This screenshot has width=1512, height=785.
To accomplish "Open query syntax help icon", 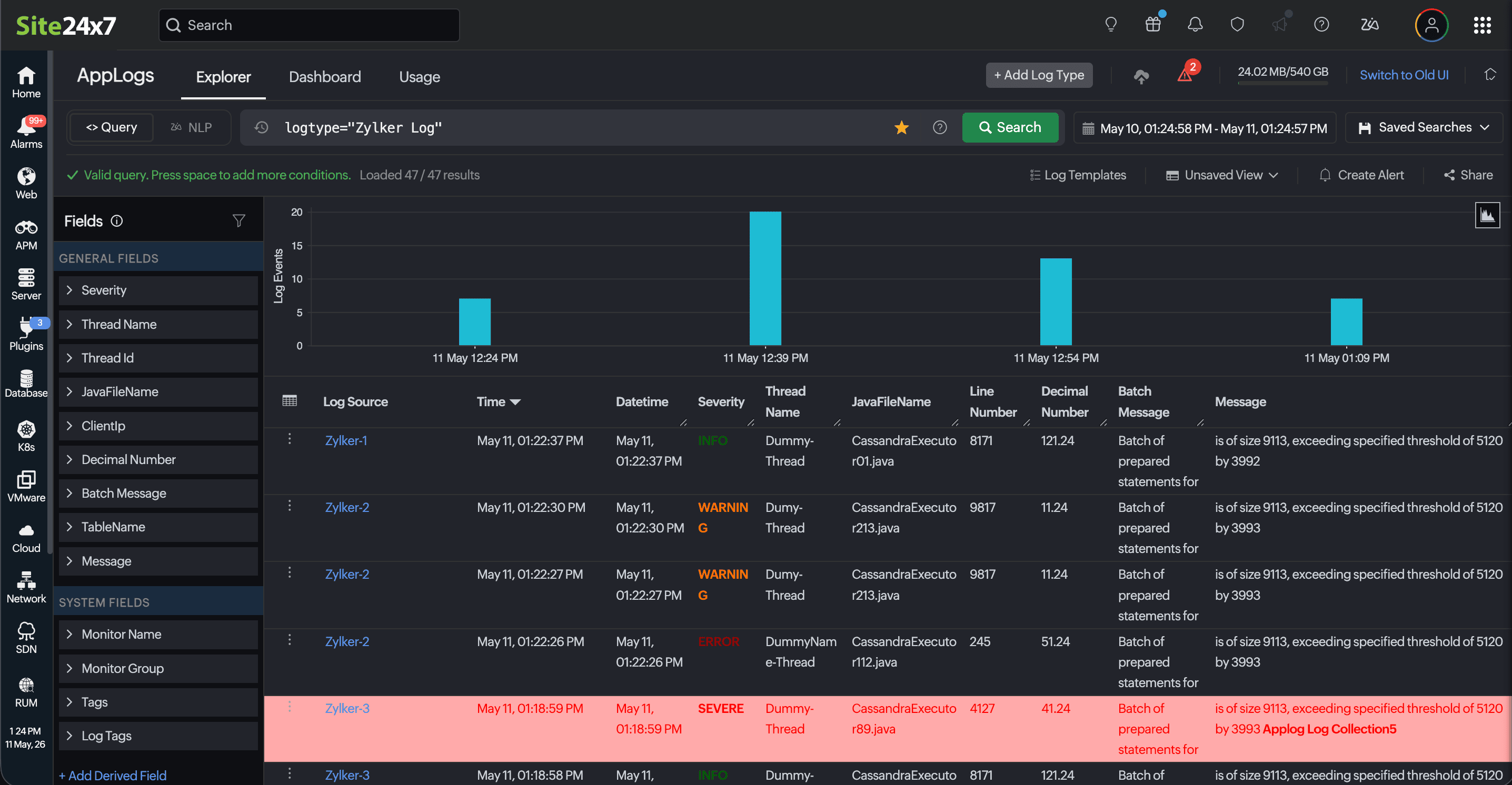I will pos(940,127).
